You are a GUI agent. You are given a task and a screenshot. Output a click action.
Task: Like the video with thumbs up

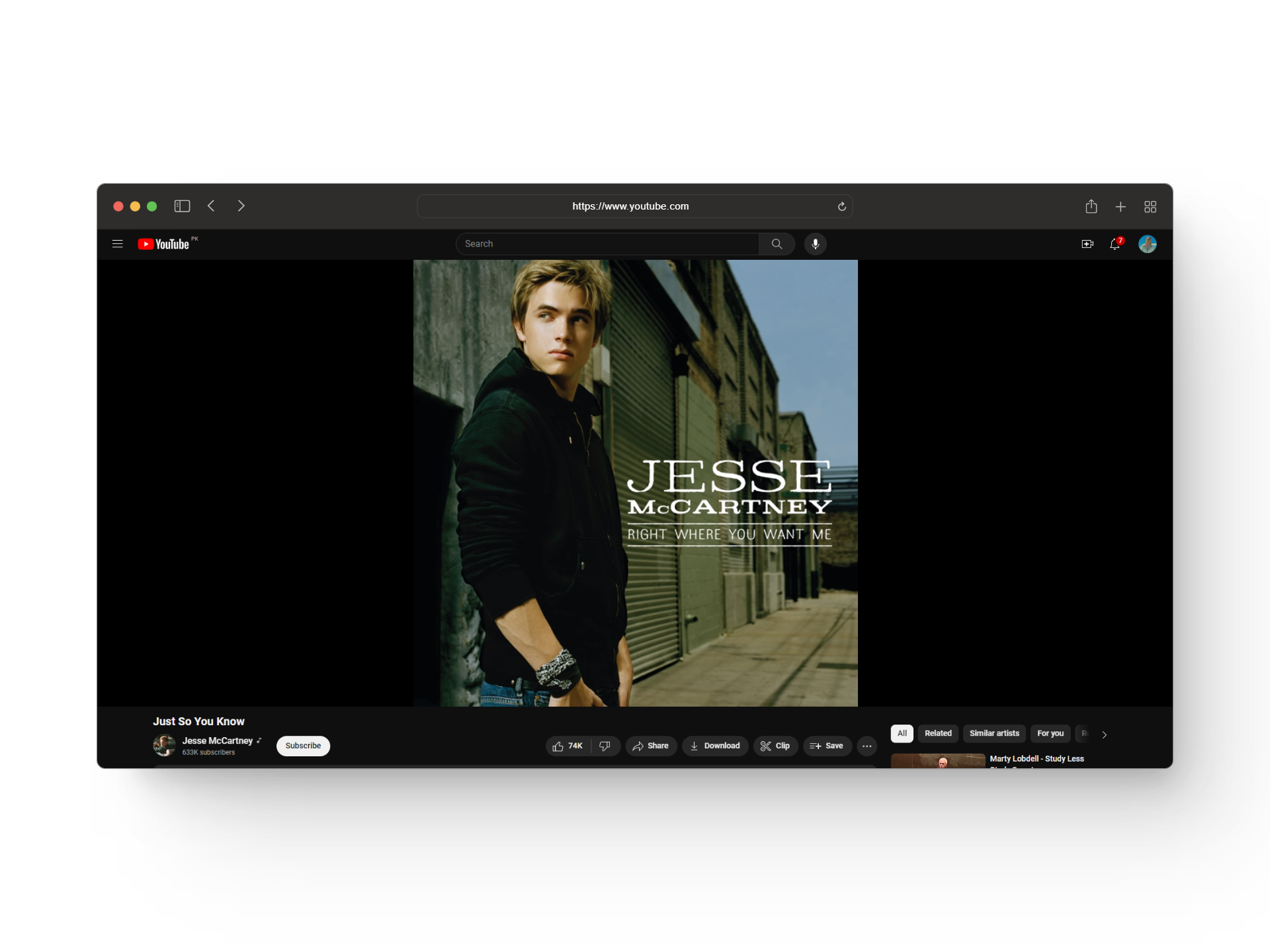568,746
